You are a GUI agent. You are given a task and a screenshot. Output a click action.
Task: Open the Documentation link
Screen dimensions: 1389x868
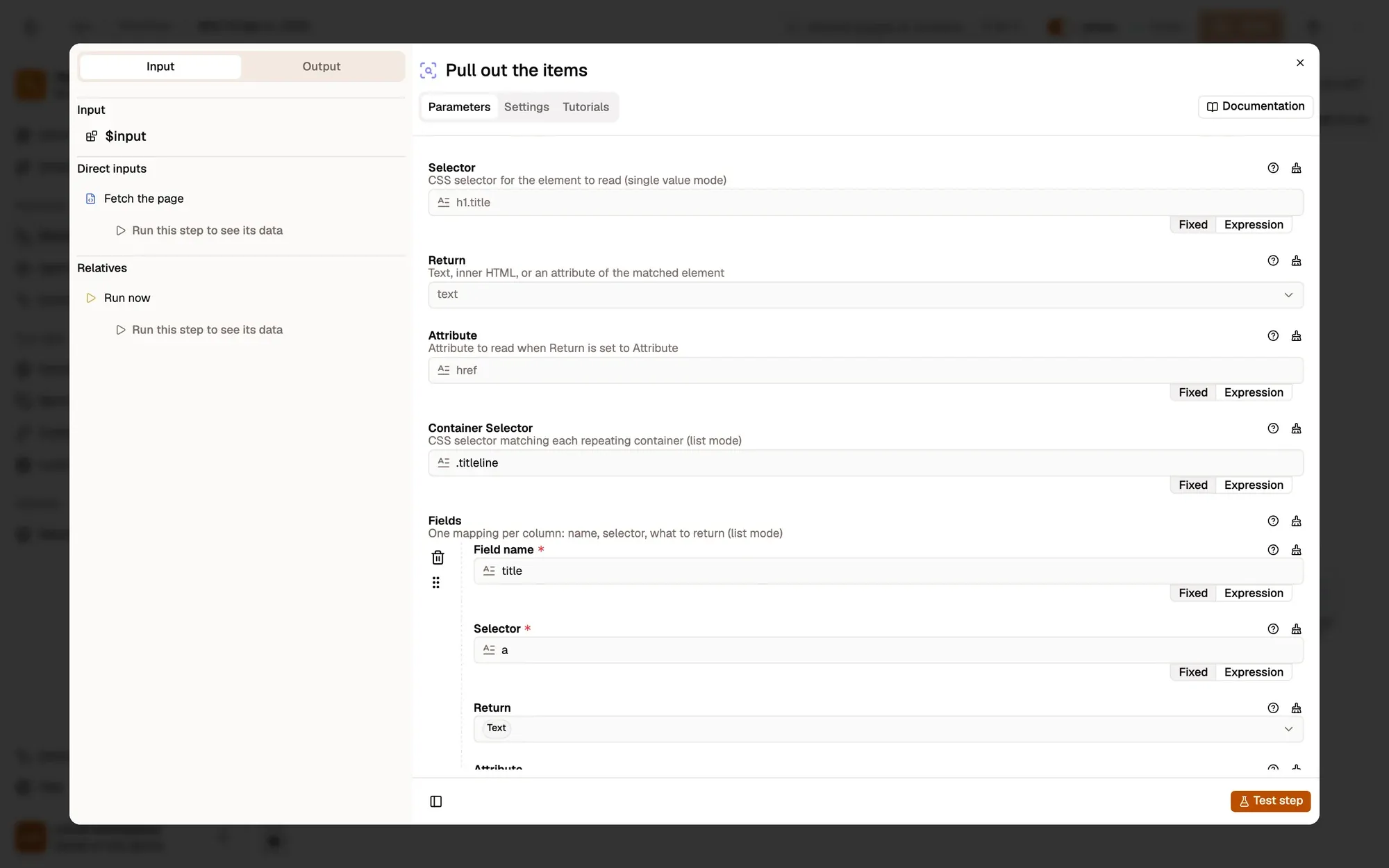[1256, 106]
